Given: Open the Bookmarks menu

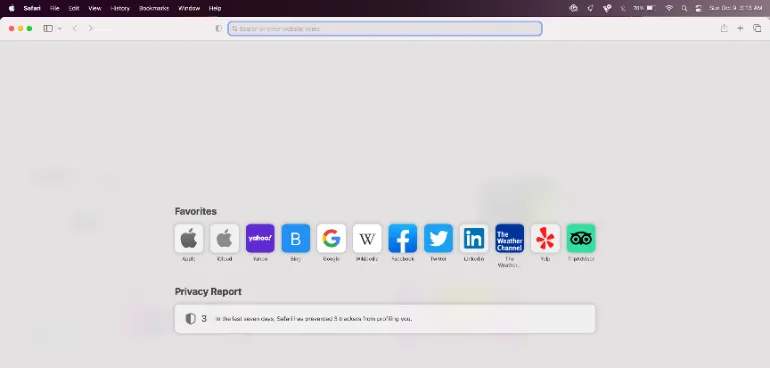Looking at the screenshot, I should (154, 8).
